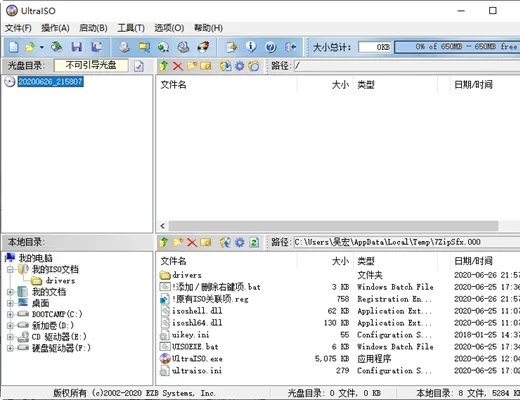Click the 0% of 650MB capacity bar
Screen dimensions: 520x400
point(457,47)
